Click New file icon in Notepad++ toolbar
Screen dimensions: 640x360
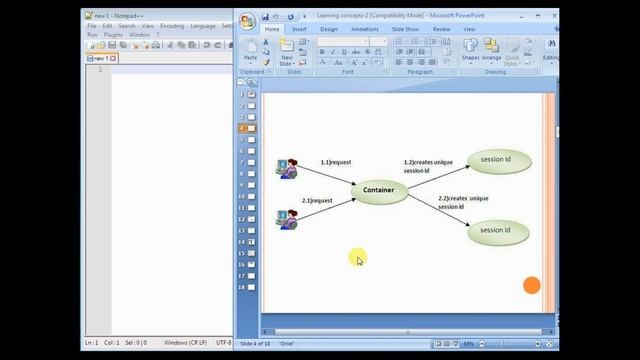pos(91,45)
